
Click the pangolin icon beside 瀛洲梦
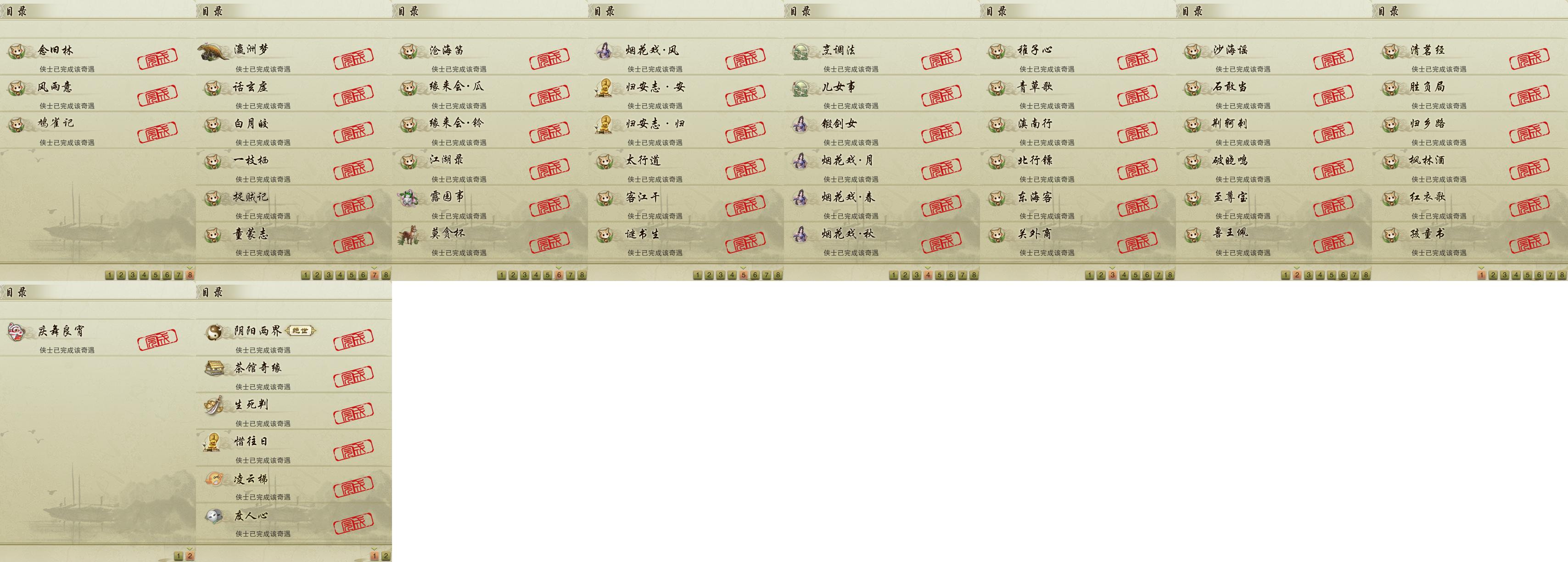213,51
